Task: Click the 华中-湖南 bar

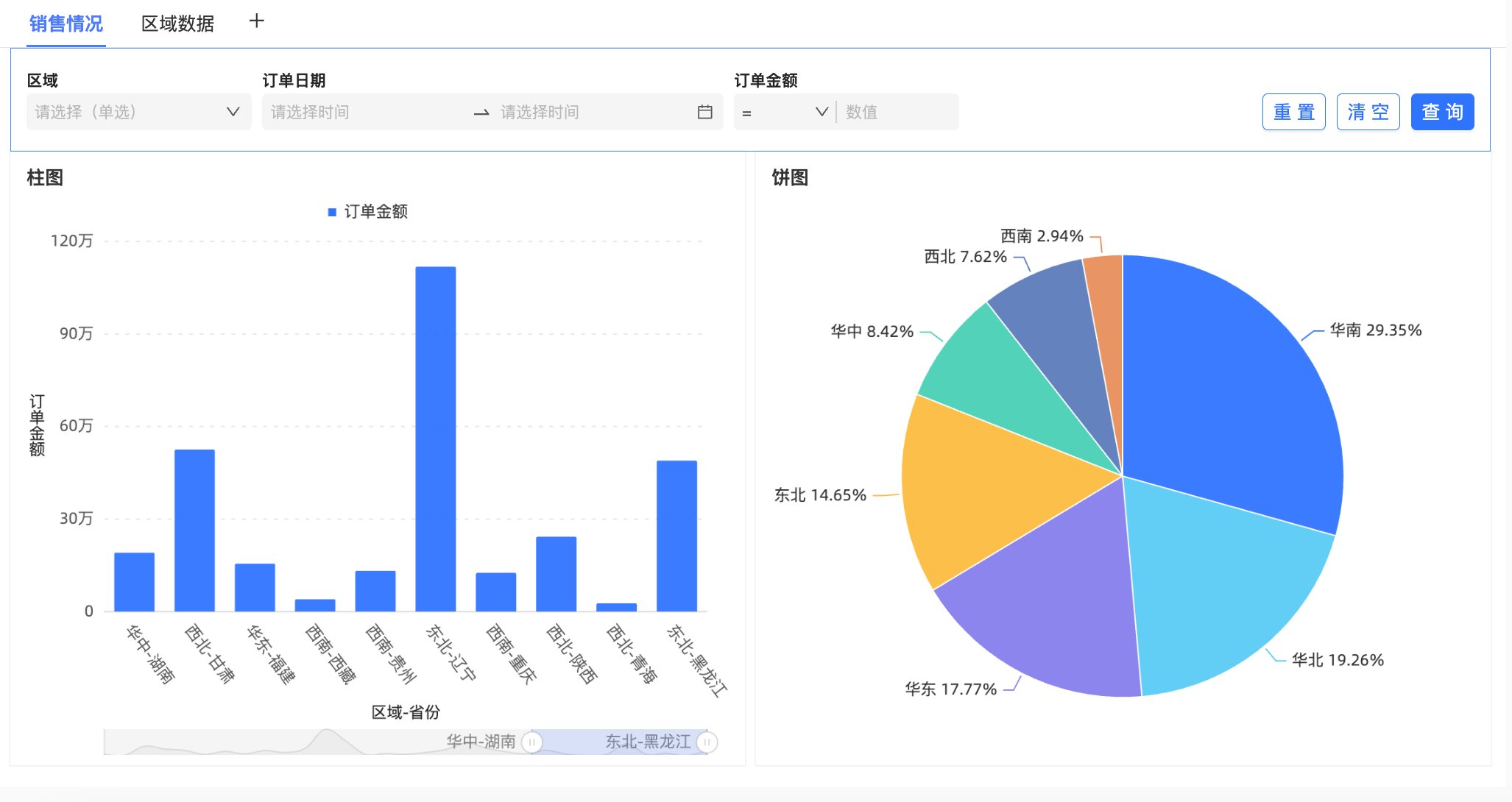Action: pyautogui.click(x=134, y=582)
